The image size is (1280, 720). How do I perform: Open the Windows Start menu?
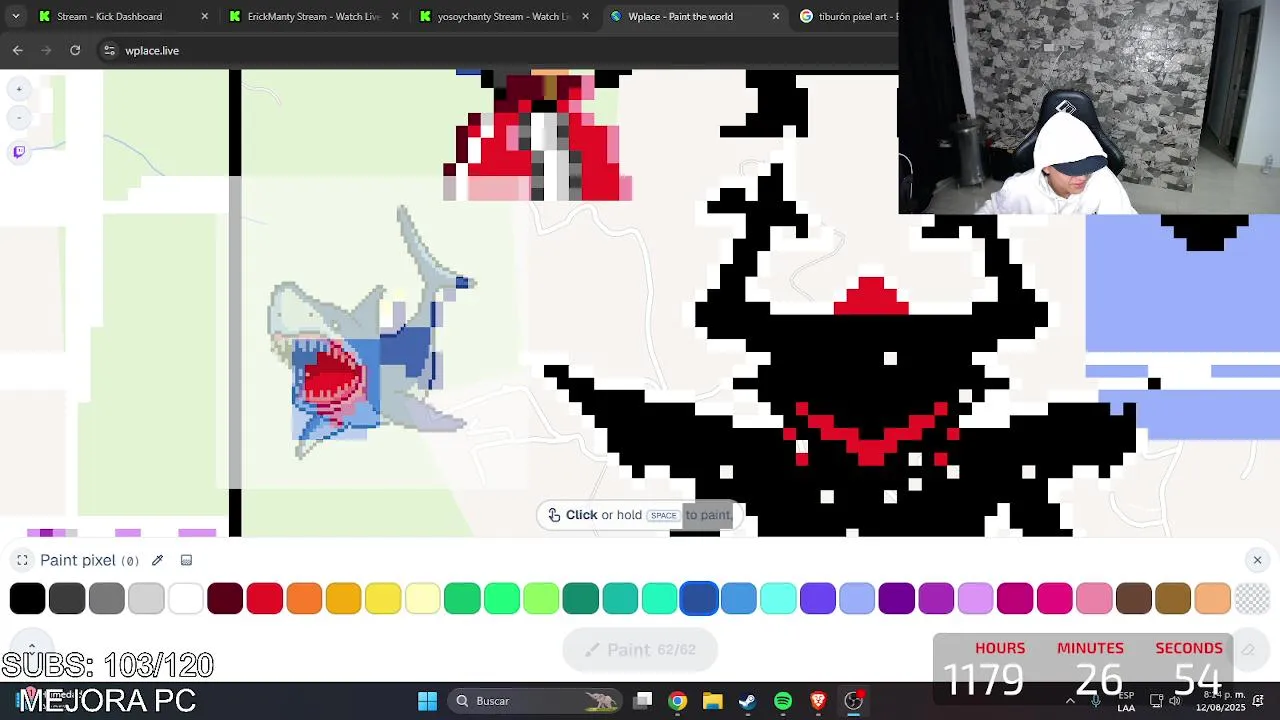click(427, 701)
